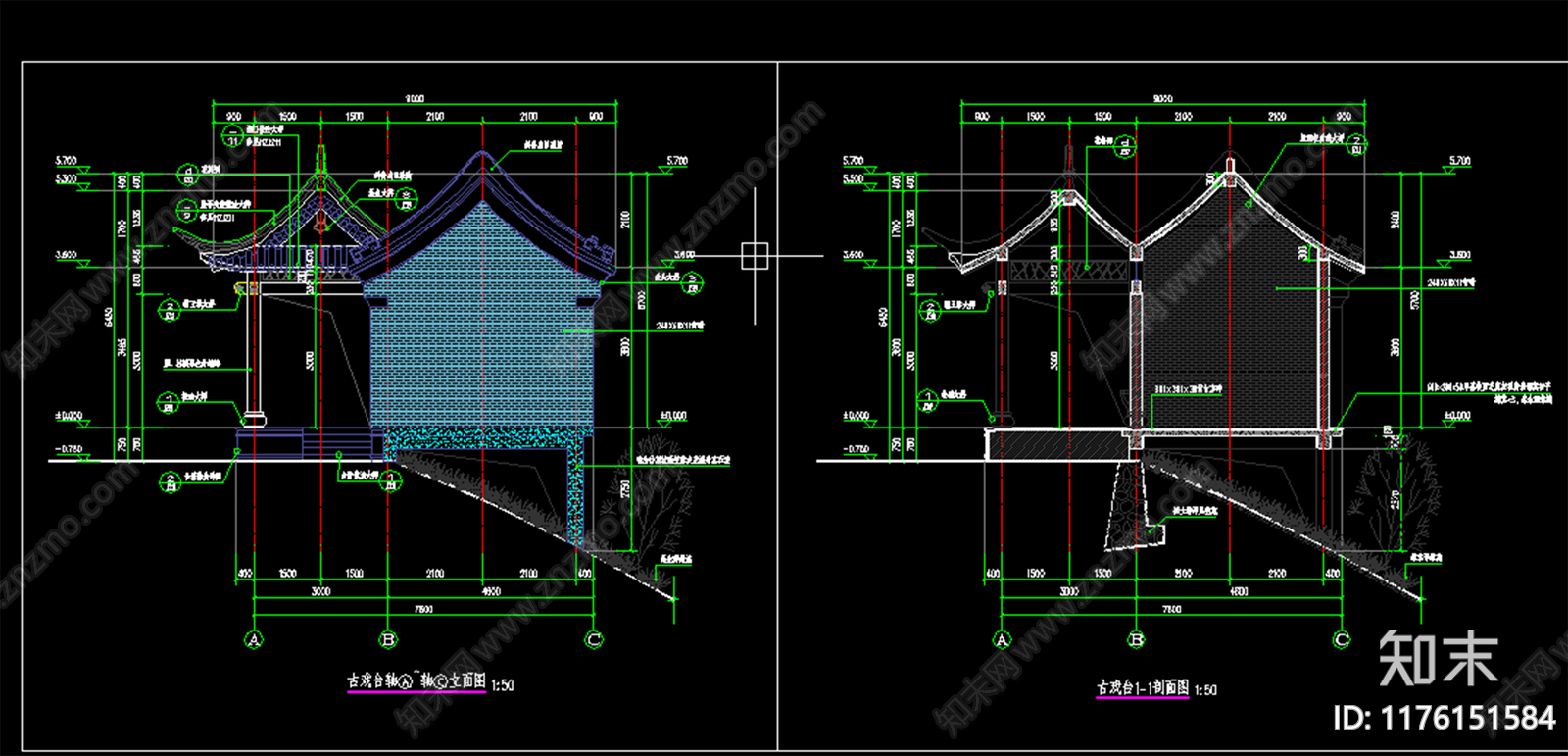Click the '6450' vertical dimension left of the elevation
Screen dimensions: 1568x756
point(109,317)
